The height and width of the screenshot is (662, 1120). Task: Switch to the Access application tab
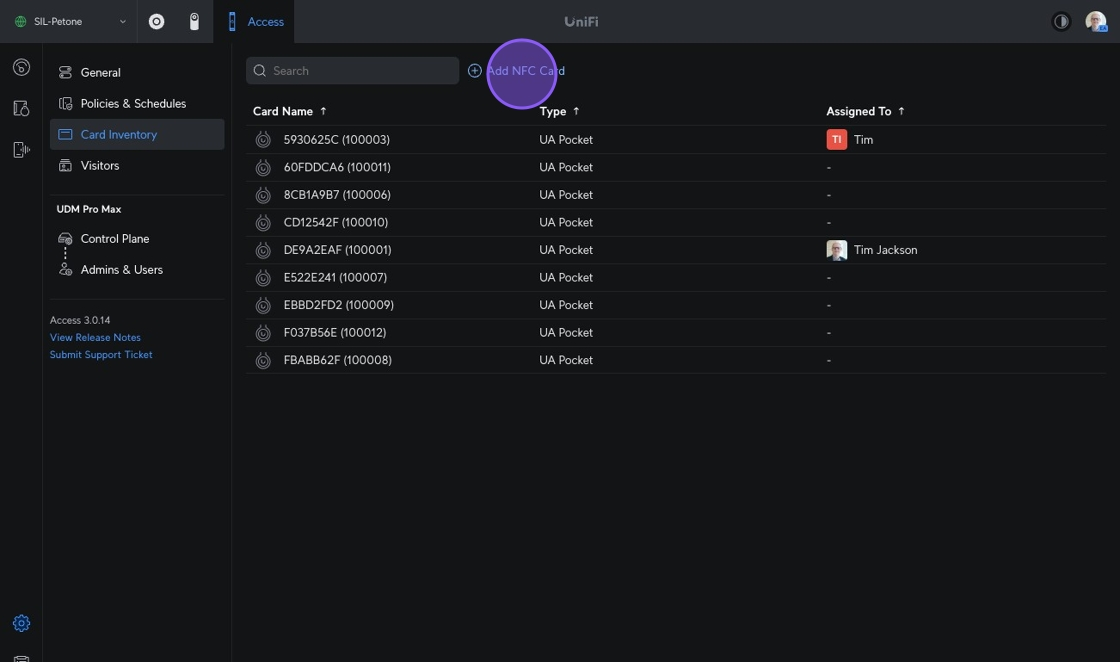pos(255,21)
